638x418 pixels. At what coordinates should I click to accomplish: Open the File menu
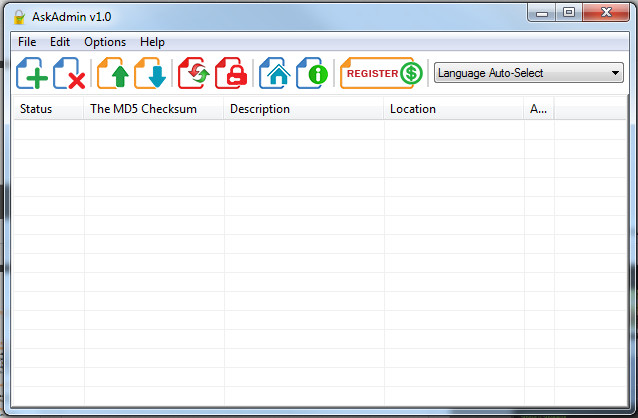point(27,42)
